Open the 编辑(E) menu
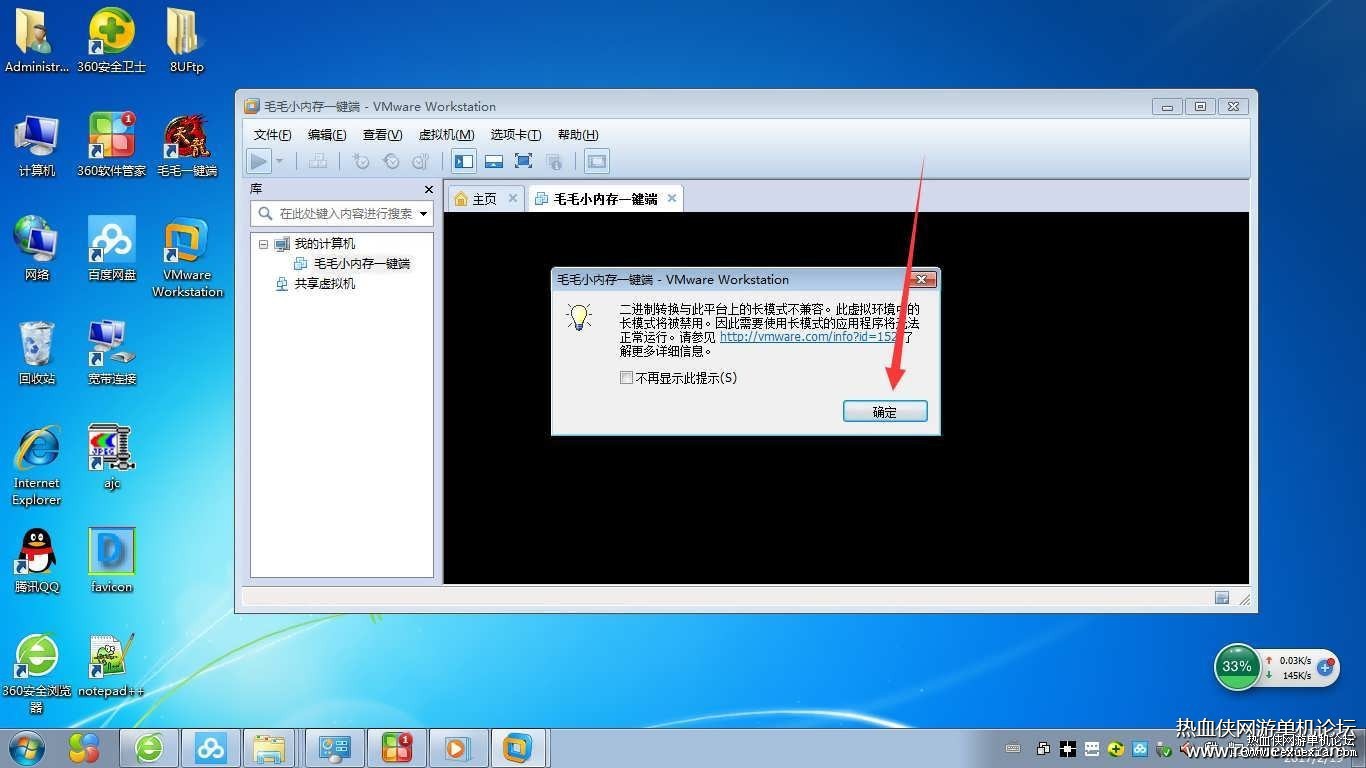This screenshot has width=1366, height=768. (327, 135)
